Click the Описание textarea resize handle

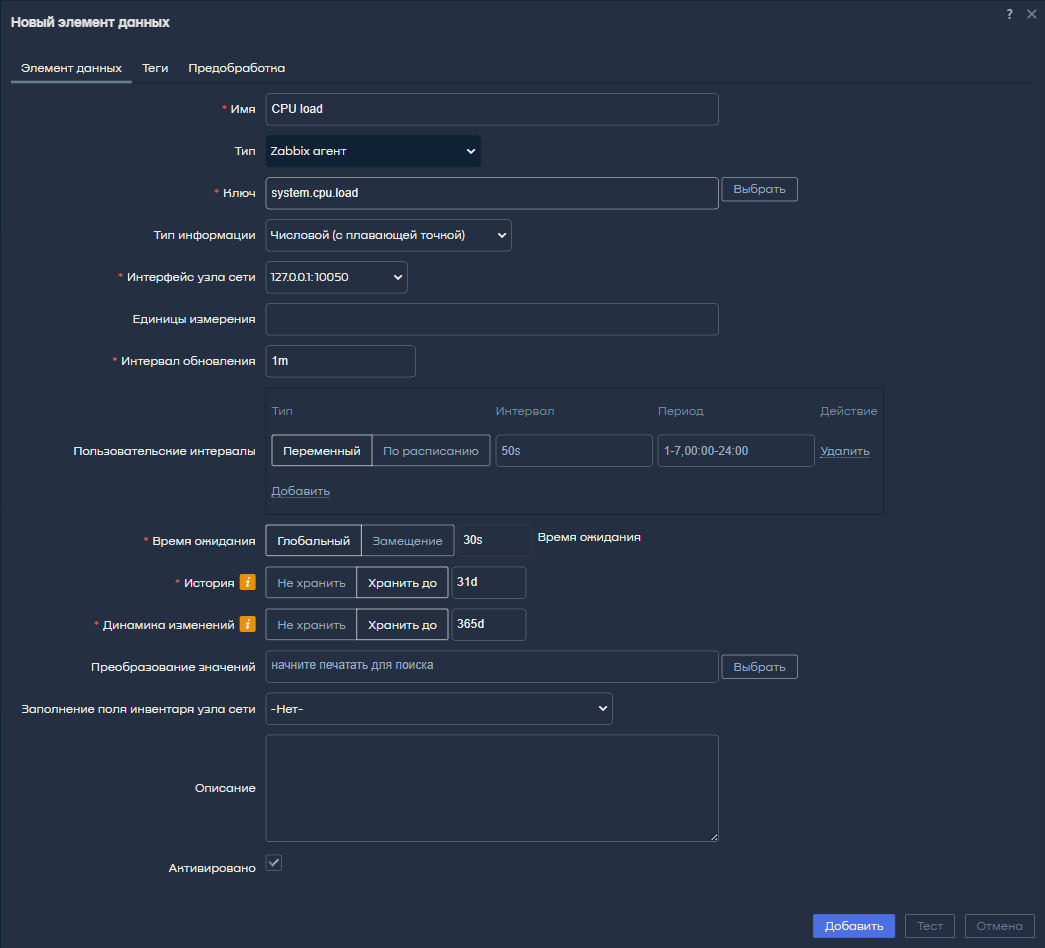click(x=714, y=837)
